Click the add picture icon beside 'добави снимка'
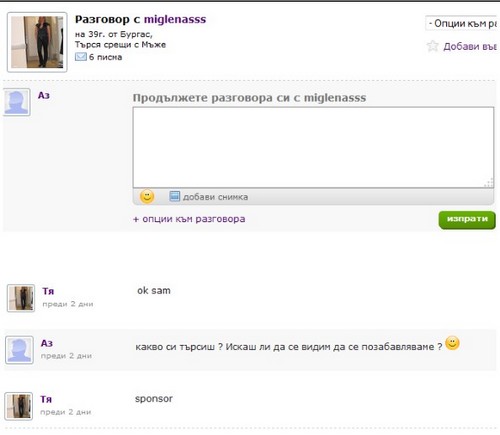Viewport: 500px width, 435px height. click(x=174, y=196)
